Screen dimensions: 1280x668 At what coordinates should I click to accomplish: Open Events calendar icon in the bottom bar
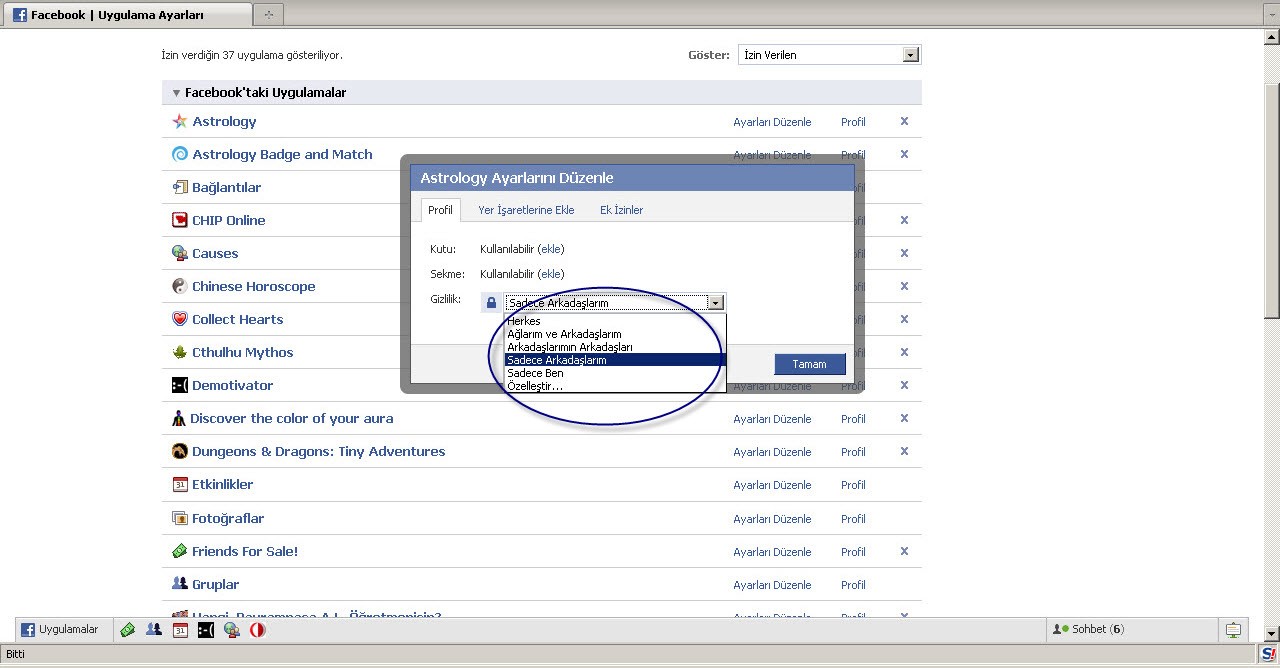click(x=180, y=630)
